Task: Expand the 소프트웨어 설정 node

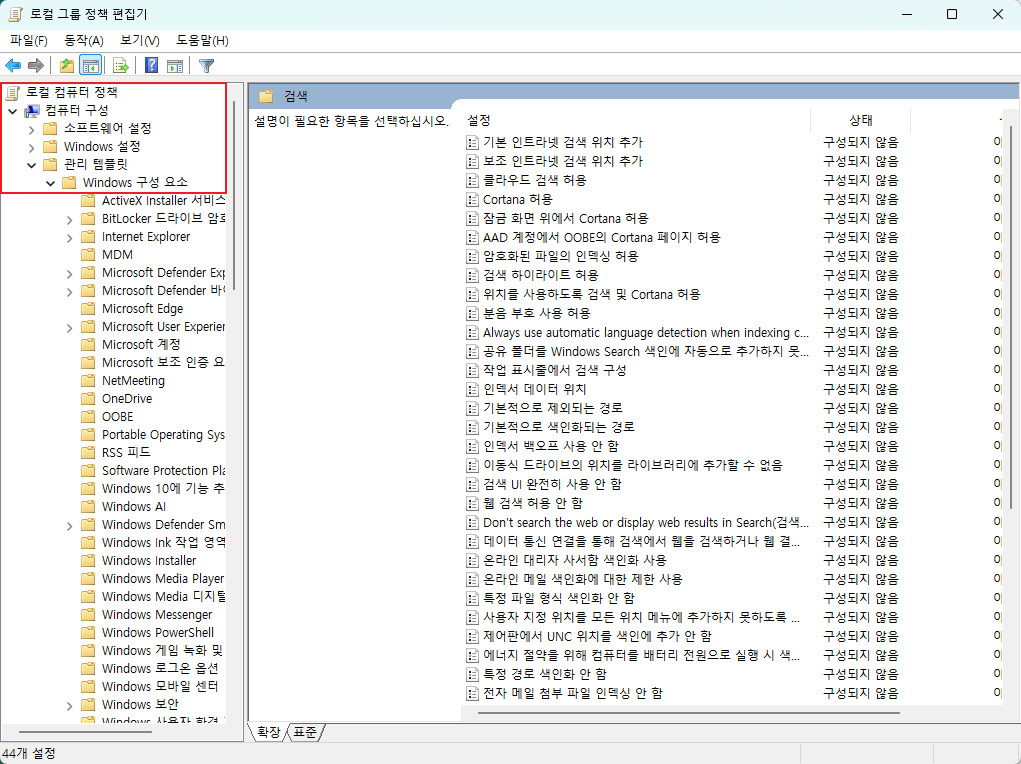Action: (31, 129)
